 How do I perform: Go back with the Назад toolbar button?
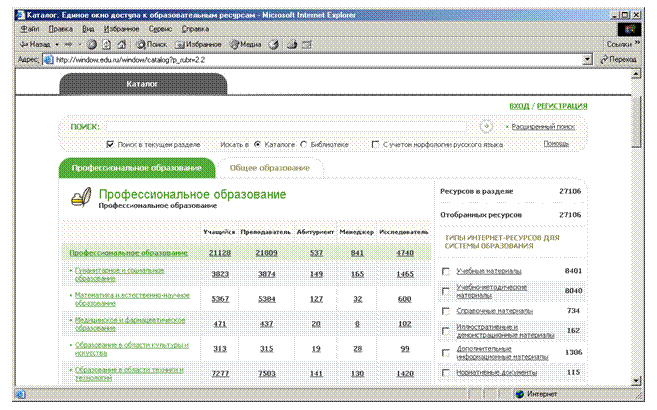tap(35, 44)
